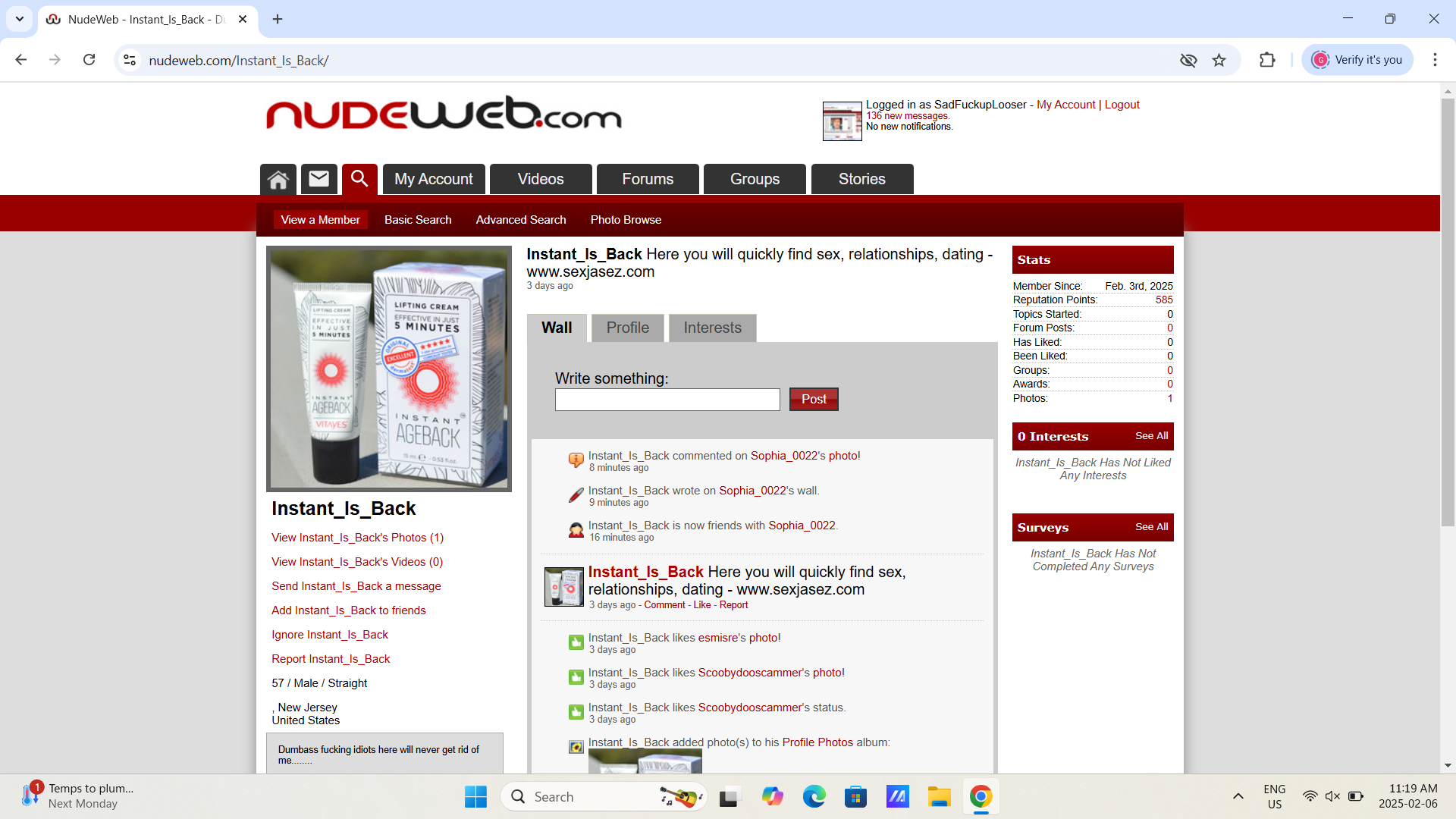The image size is (1456, 819).
Task: Open the browser extensions puzzle icon
Action: tap(1267, 60)
